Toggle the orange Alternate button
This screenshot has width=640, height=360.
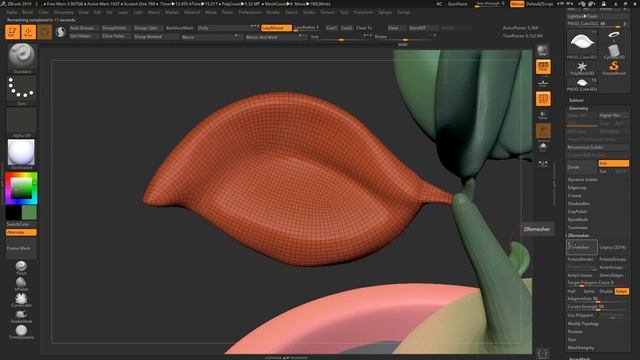click(x=21, y=232)
